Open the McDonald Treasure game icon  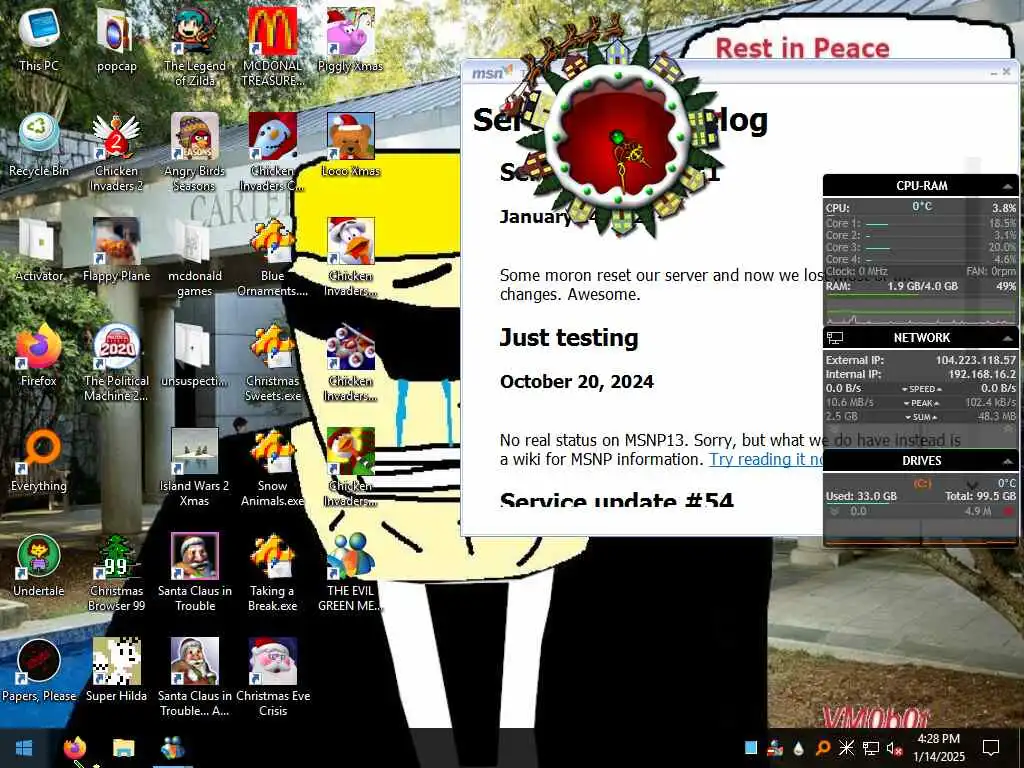click(x=272, y=46)
